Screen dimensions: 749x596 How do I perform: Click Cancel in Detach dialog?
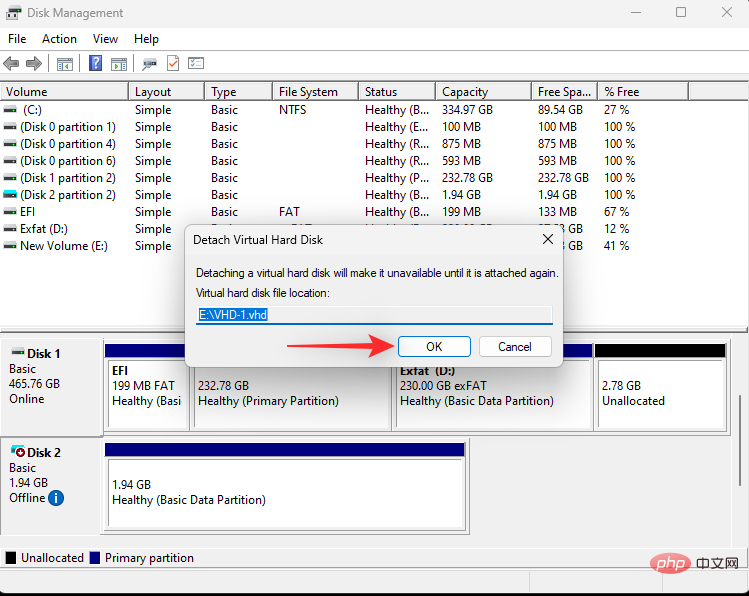515,347
